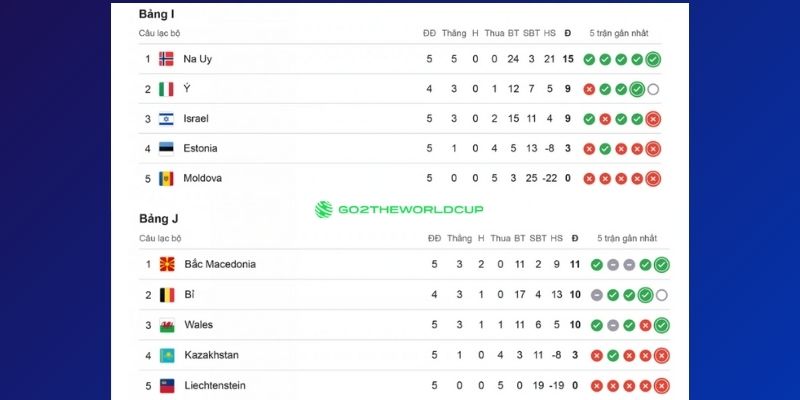
Task: Click the Norway flag icon
Action: (166, 59)
